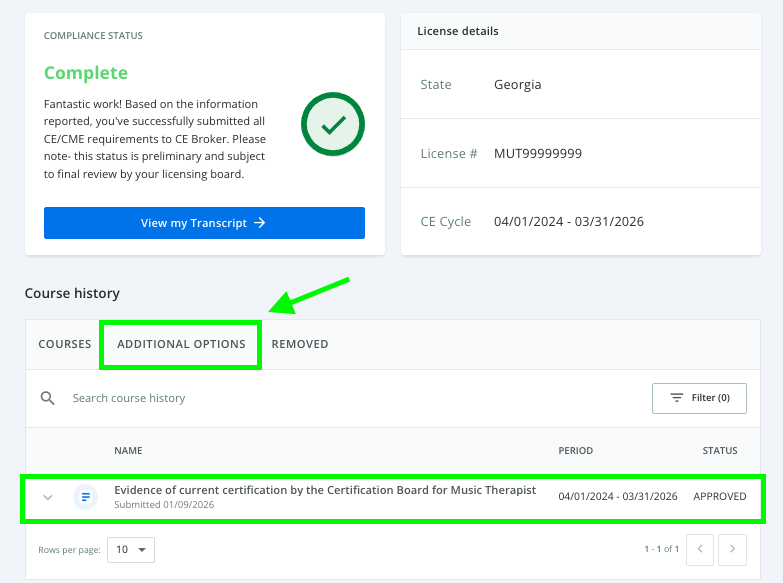The width and height of the screenshot is (783, 583).
Task: Click the Status column header
Action: (719, 451)
